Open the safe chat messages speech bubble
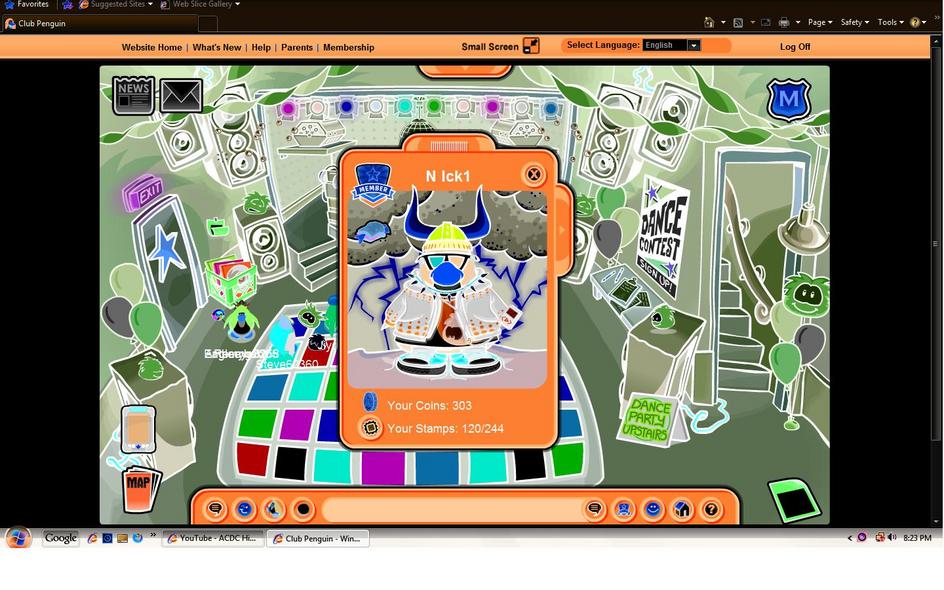944x590 pixels. [215, 509]
